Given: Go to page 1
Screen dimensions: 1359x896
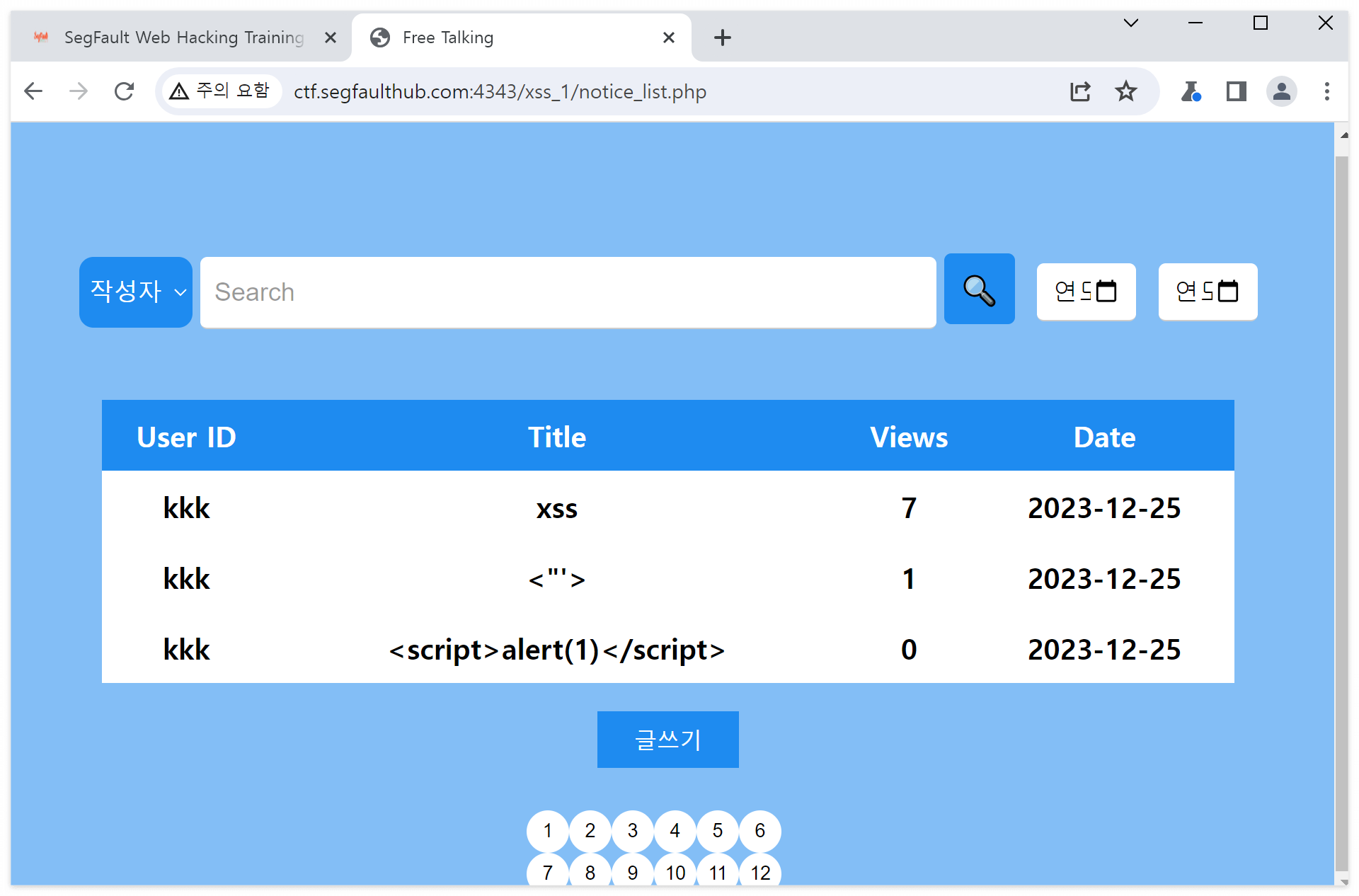Looking at the screenshot, I should point(548,830).
